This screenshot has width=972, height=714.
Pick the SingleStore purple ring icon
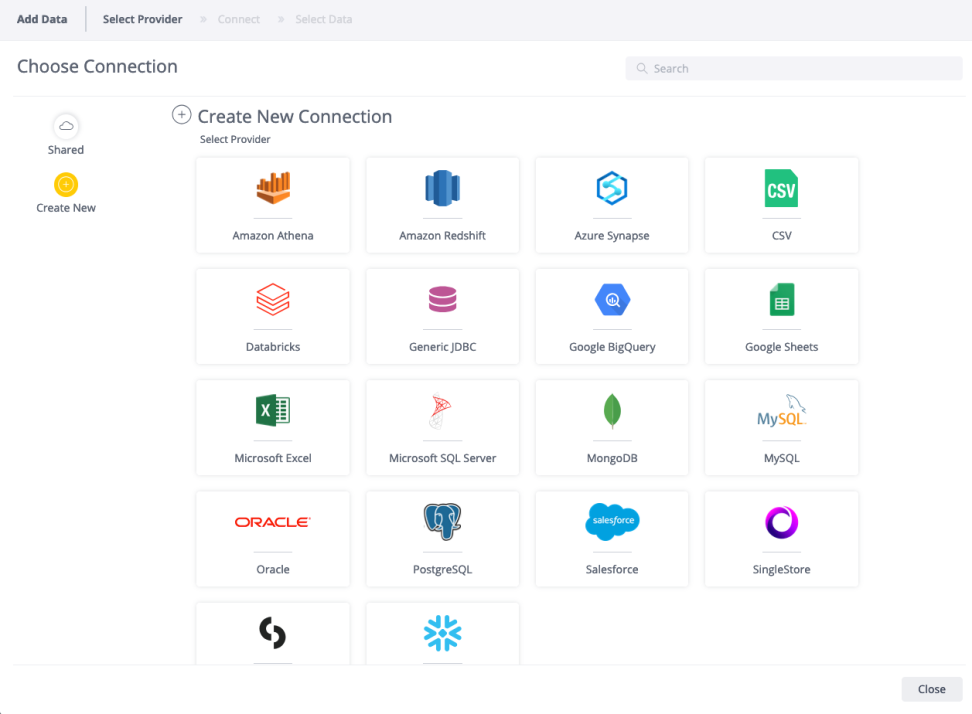point(781,522)
